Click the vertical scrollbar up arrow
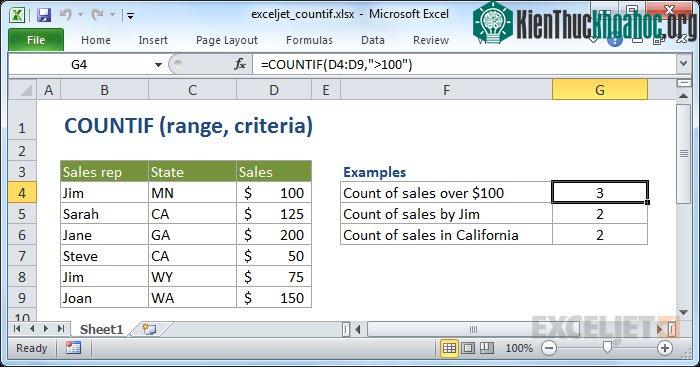 [683, 96]
